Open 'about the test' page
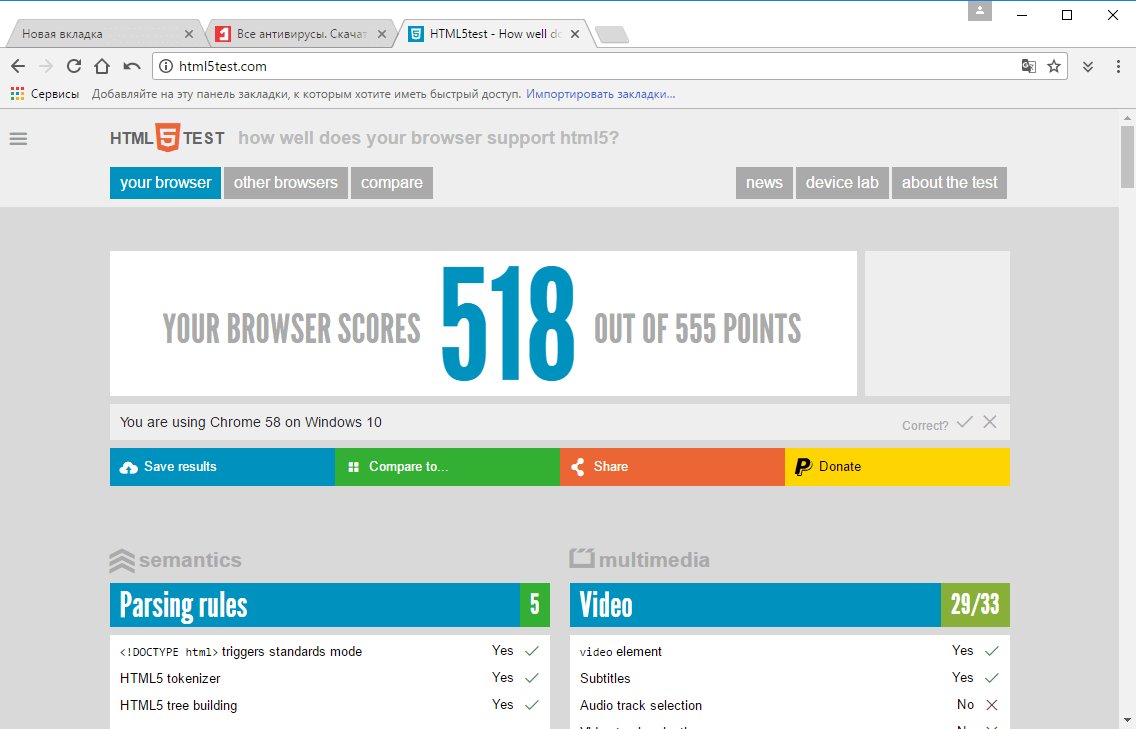This screenshot has width=1136, height=729. [x=949, y=183]
